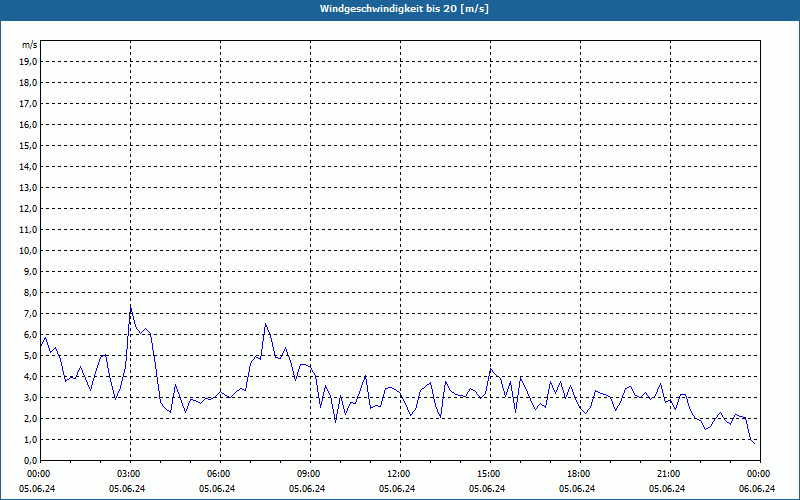The image size is (800, 500).
Task: Click the '05.06.24' date under 03:00
Action: pyautogui.click(x=127, y=489)
